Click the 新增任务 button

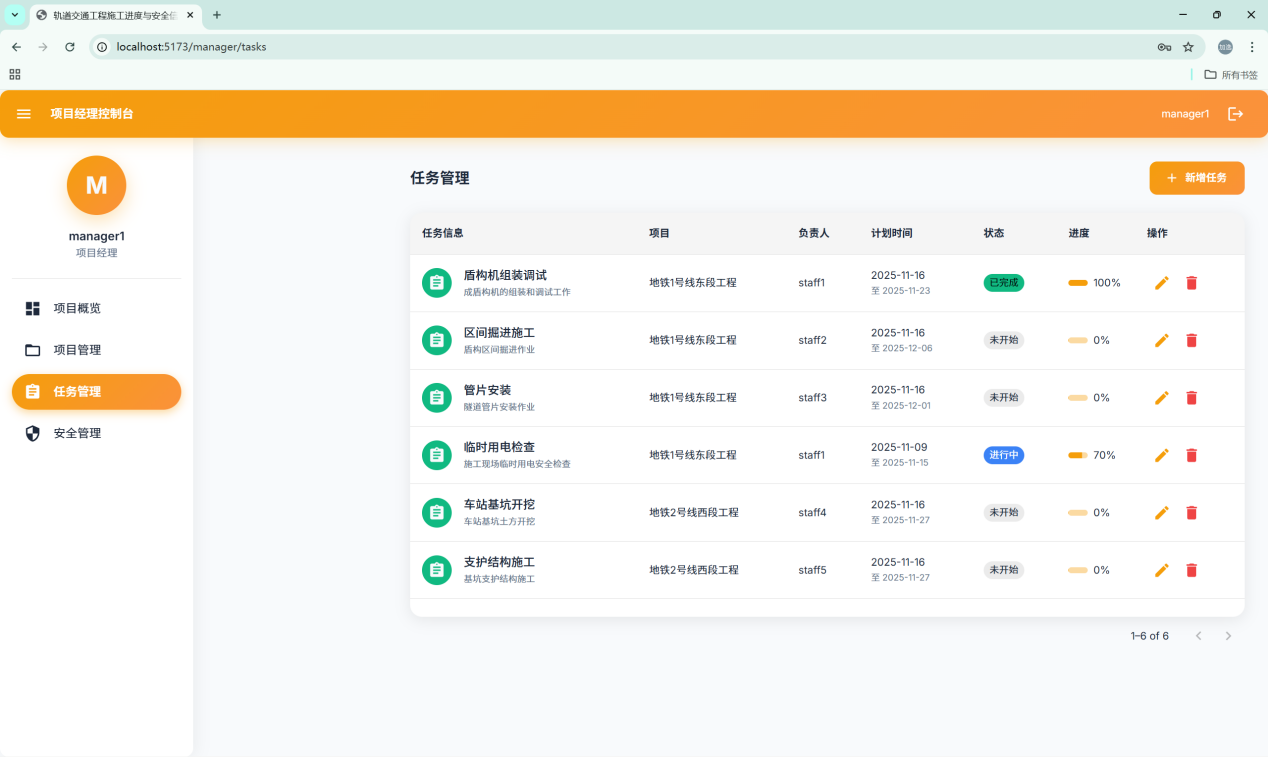coord(1196,177)
